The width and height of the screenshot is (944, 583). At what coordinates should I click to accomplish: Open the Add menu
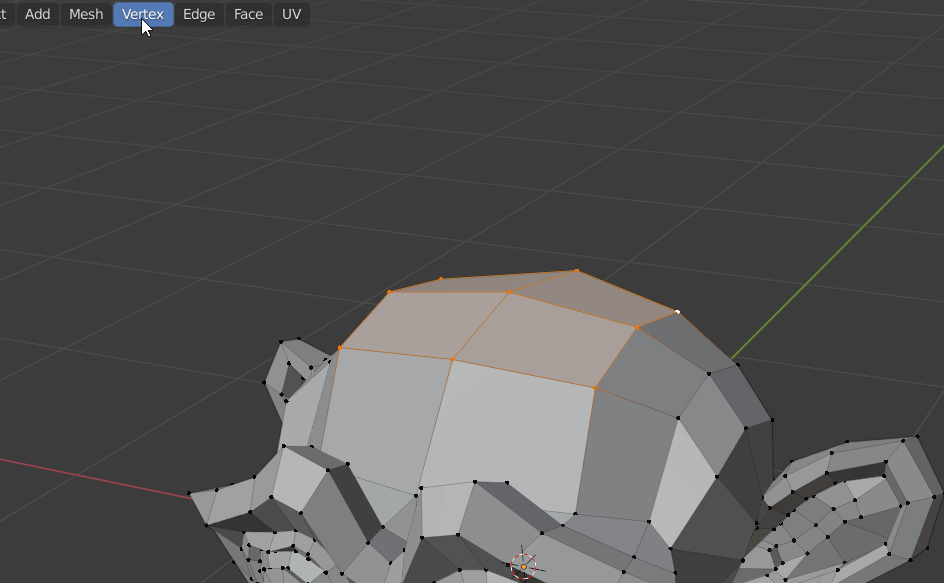click(x=37, y=14)
